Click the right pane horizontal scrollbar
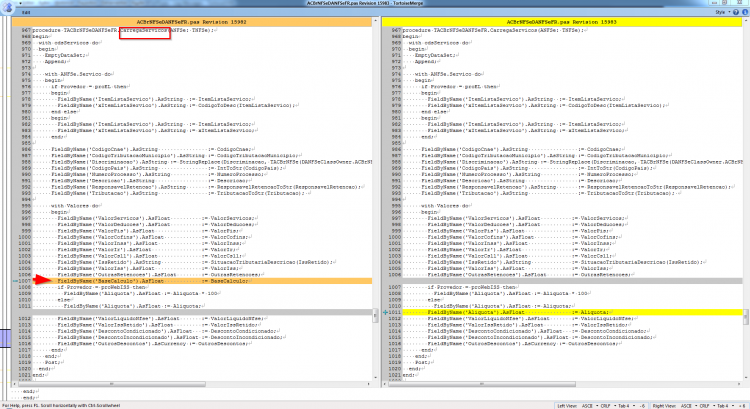750x409 pixels. (481, 384)
